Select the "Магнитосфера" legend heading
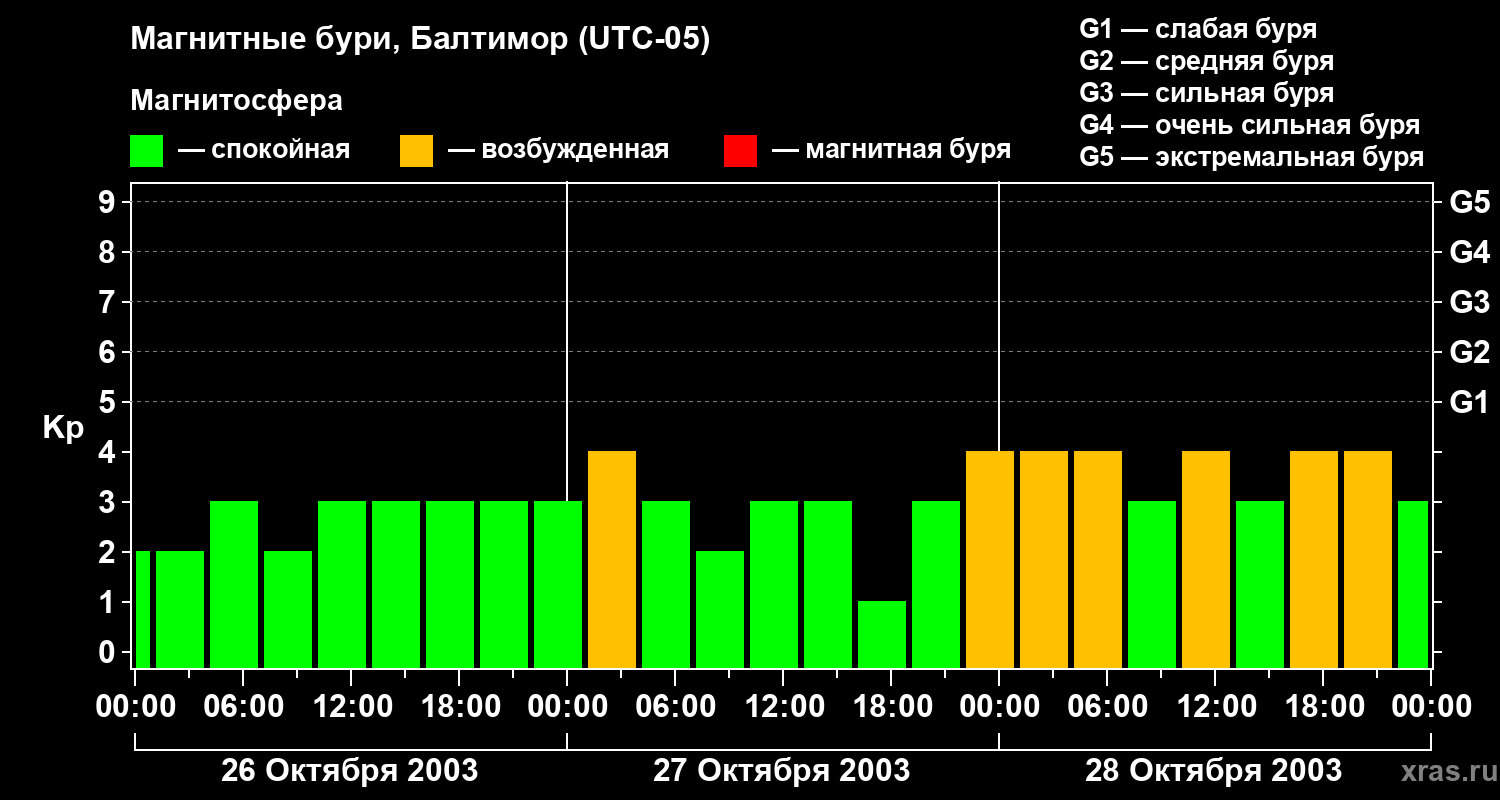 [236, 101]
